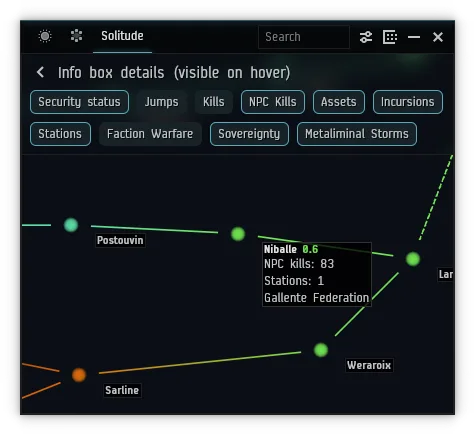Image resolution: width=475 pixels, height=435 pixels.
Task: Toggle the Incursions option
Action: click(408, 102)
